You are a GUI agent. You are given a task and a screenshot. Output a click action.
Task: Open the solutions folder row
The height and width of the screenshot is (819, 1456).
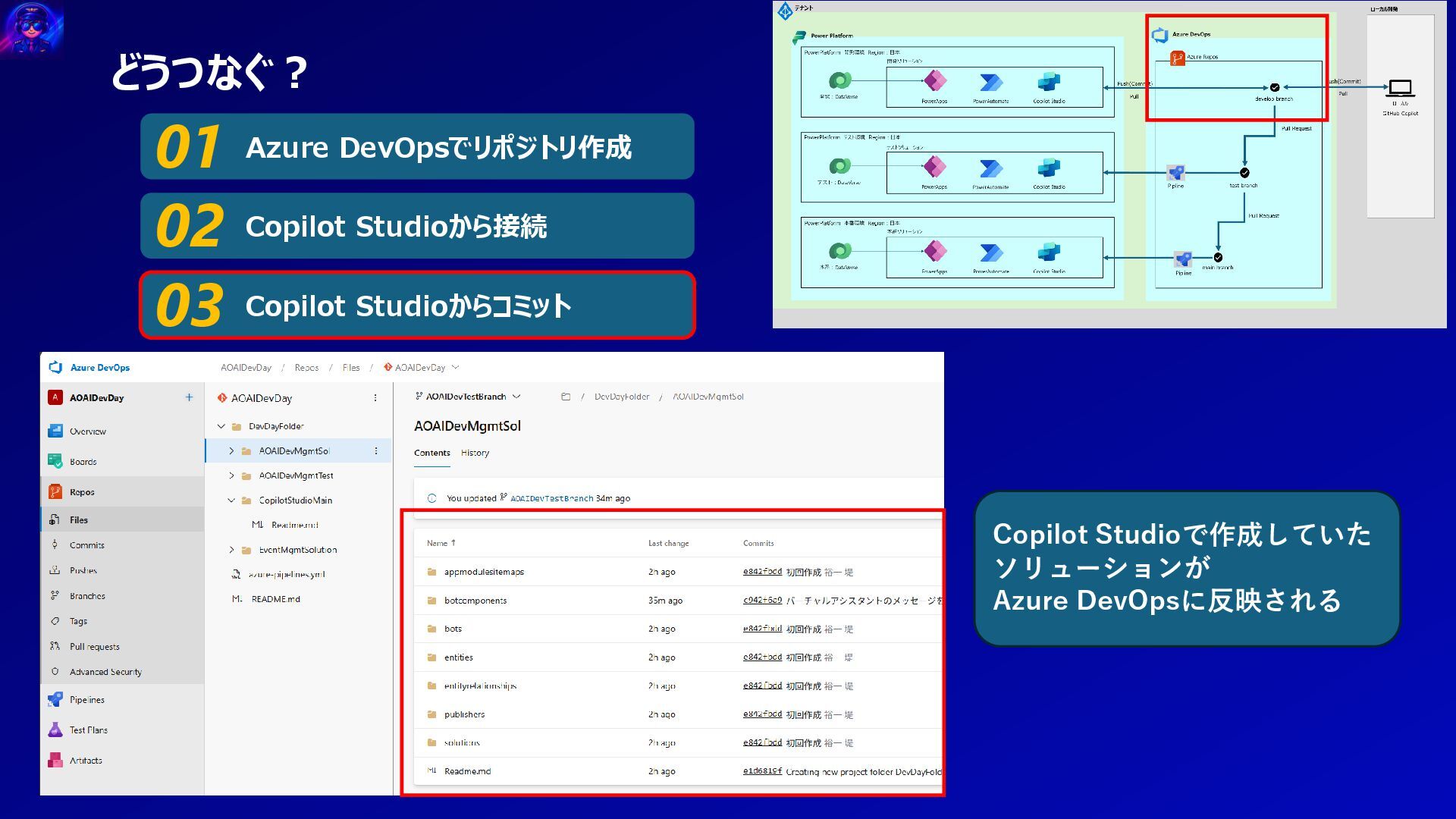pyautogui.click(x=679, y=742)
